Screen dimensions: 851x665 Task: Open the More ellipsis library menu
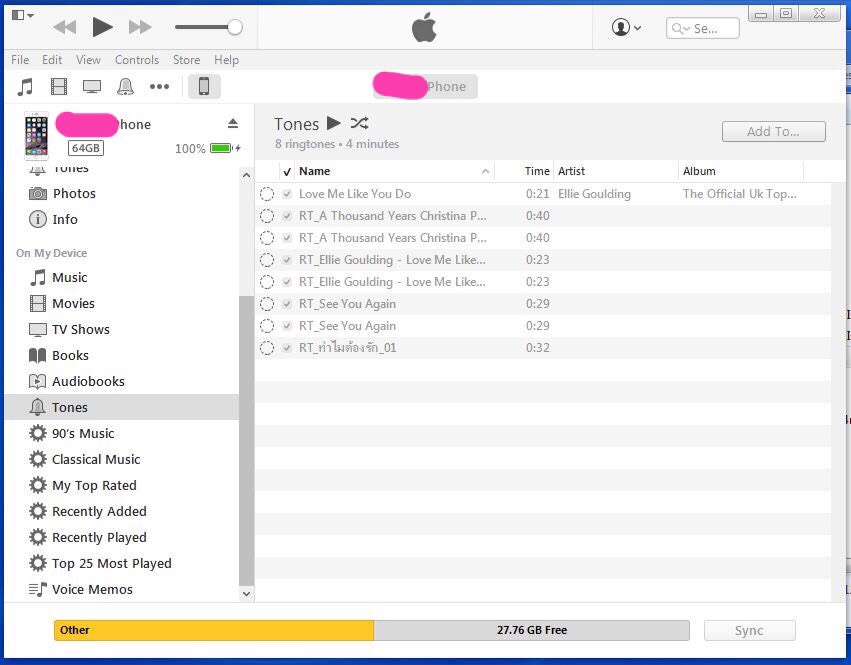159,86
